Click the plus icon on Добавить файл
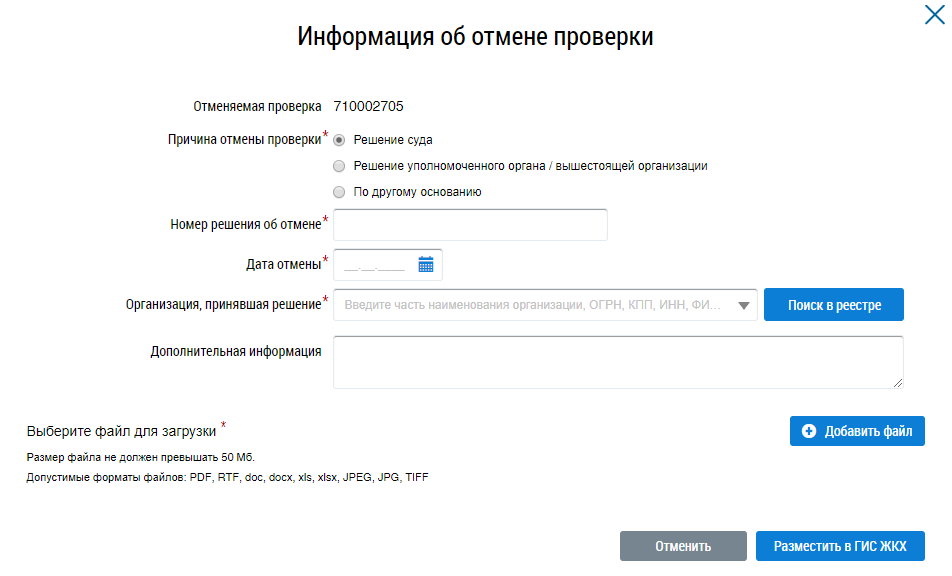This screenshot has width=952, height=576. point(809,432)
